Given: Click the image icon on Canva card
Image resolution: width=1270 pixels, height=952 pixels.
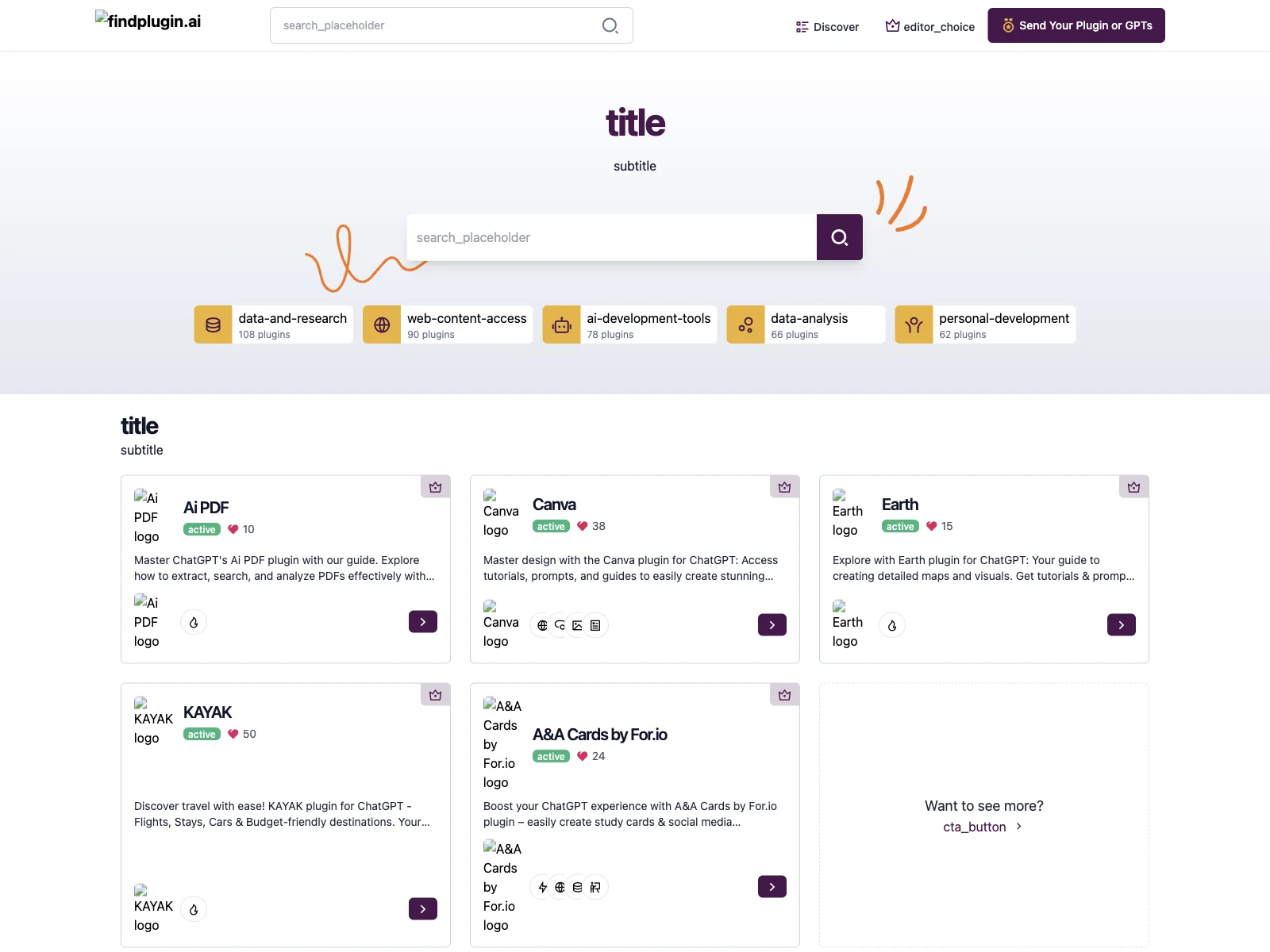Looking at the screenshot, I should (x=577, y=625).
